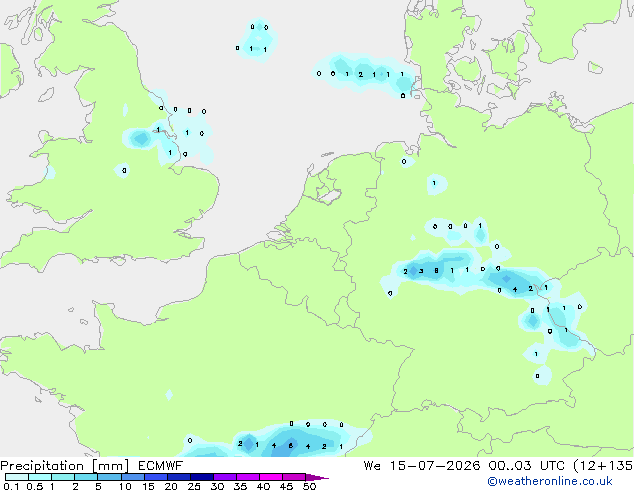The image size is (634, 490).
Task: Click the '25' legend scale label
Action: (194, 486)
